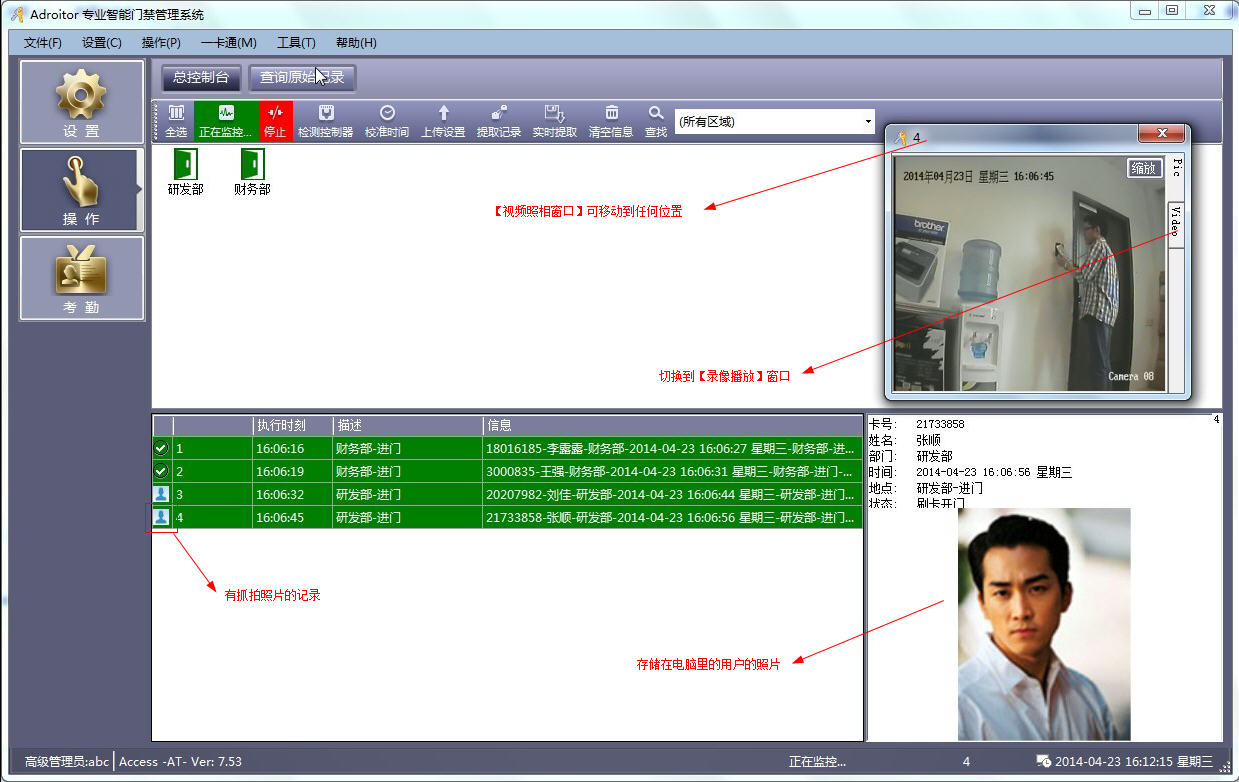Open the 操作(P) menu

click(x=161, y=43)
